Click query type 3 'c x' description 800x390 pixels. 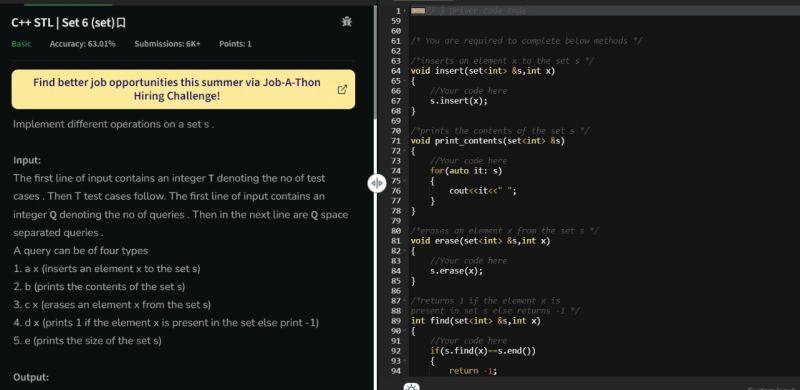tap(112, 305)
